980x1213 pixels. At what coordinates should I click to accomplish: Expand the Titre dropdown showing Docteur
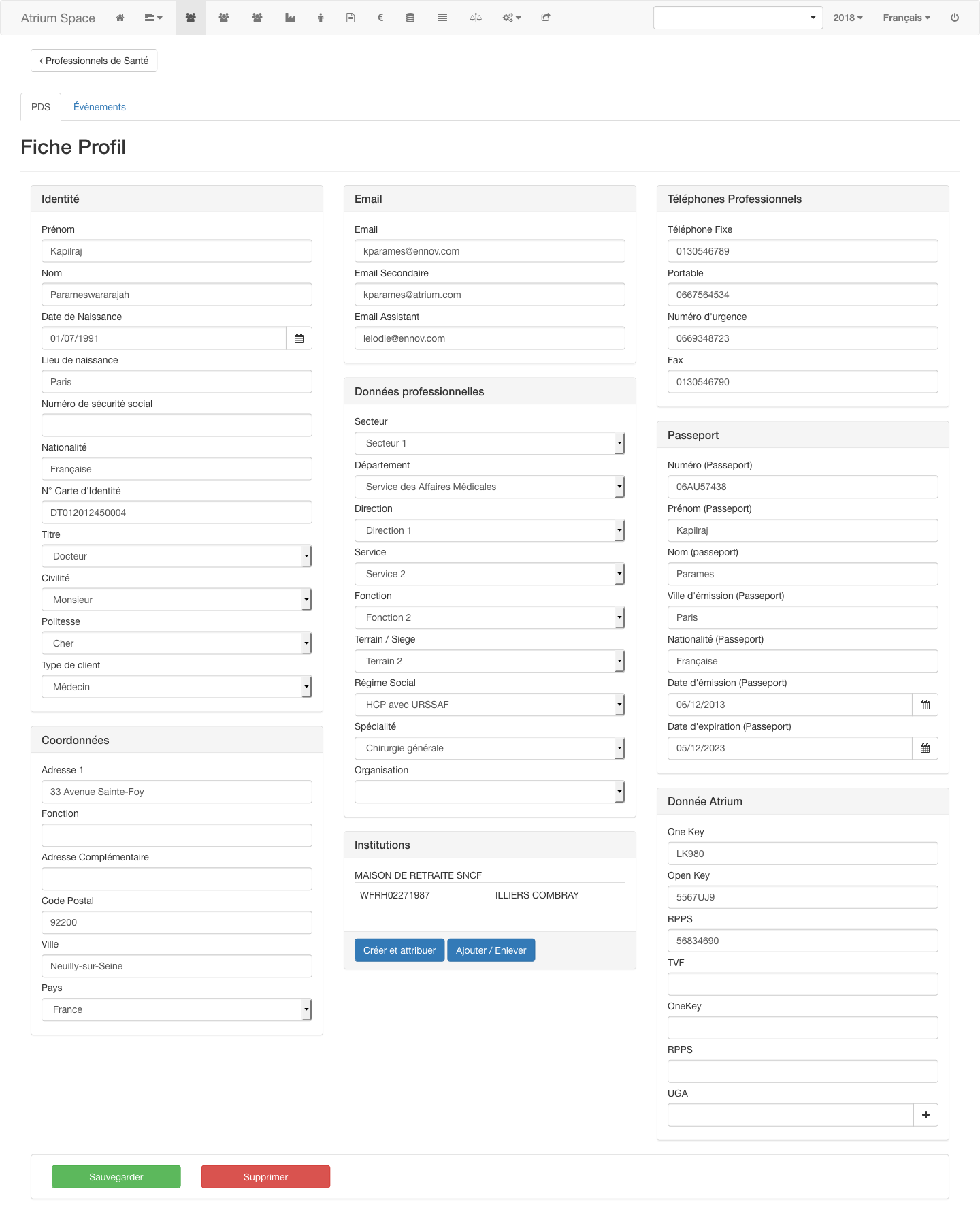click(x=176, y=556)
